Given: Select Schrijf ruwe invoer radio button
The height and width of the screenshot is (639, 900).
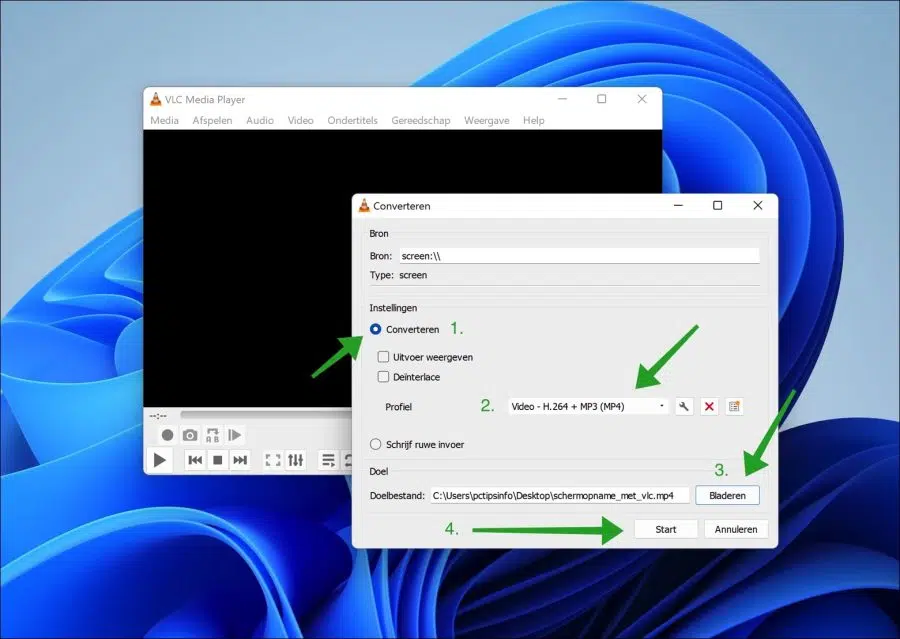Looking at the screenshot, I should pyautogui.click(x=375, y=444).
